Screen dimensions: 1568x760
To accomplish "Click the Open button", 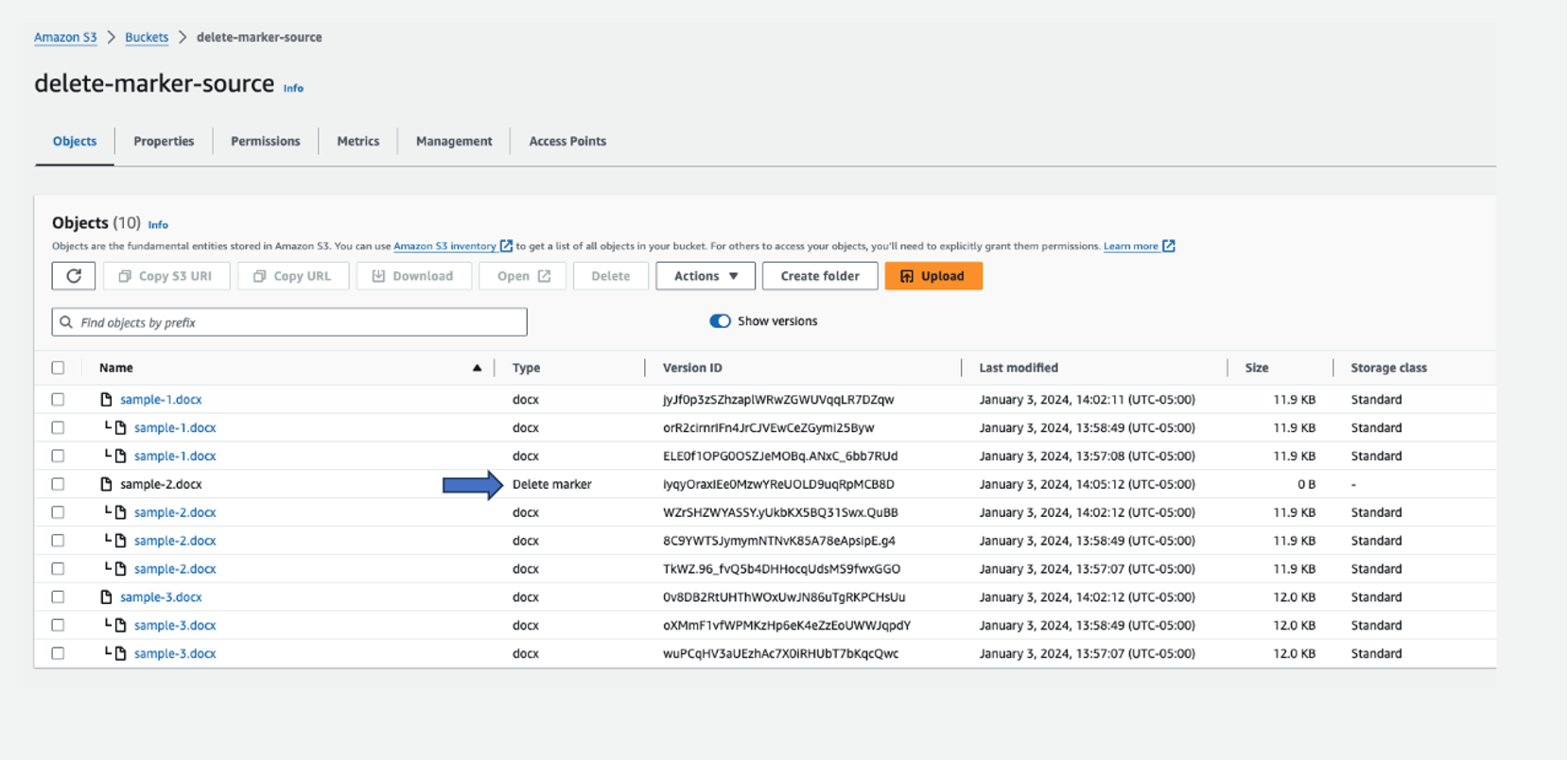I will (523, 276).
